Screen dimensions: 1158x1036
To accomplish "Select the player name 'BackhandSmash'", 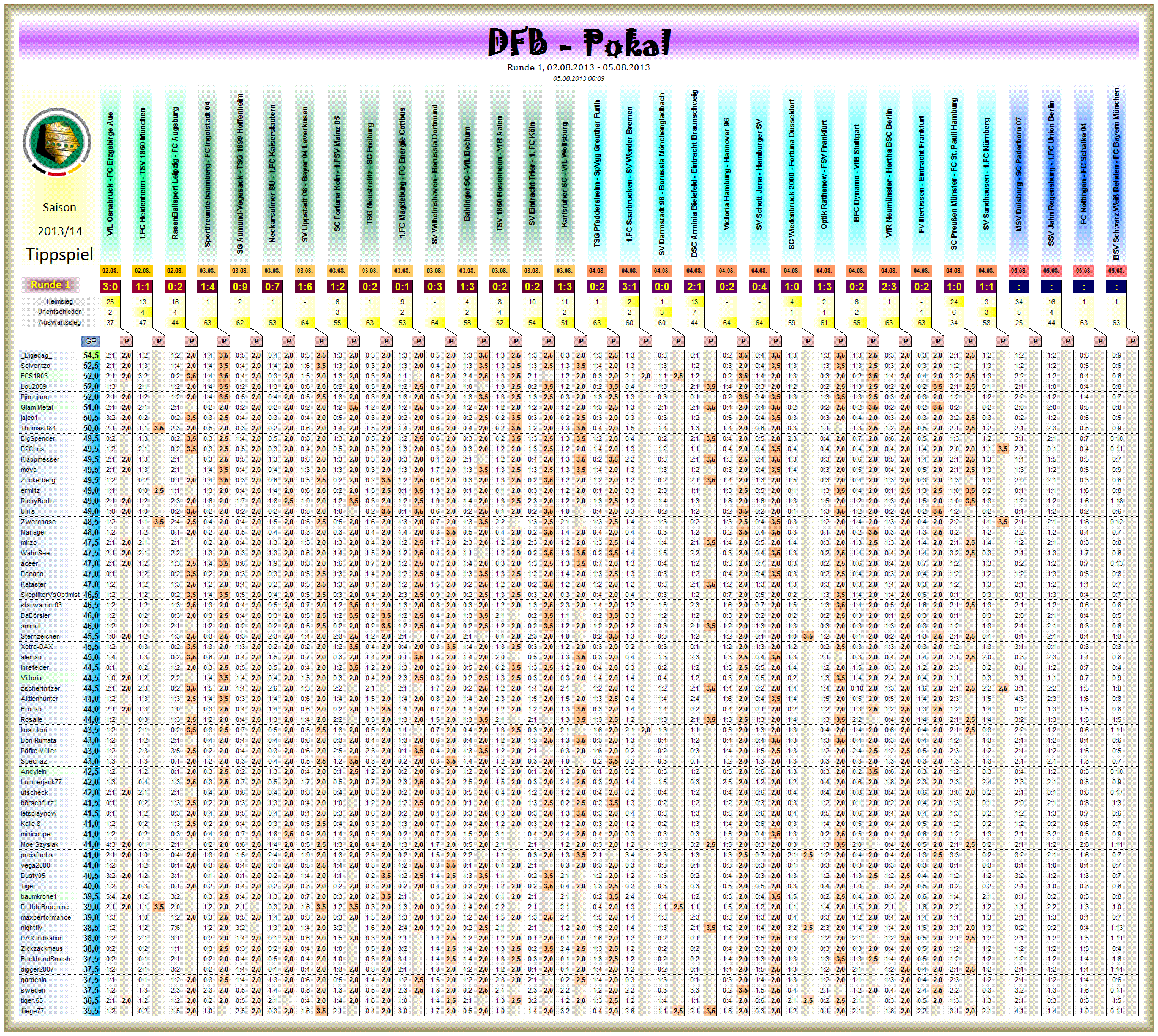I will [45, 959].
